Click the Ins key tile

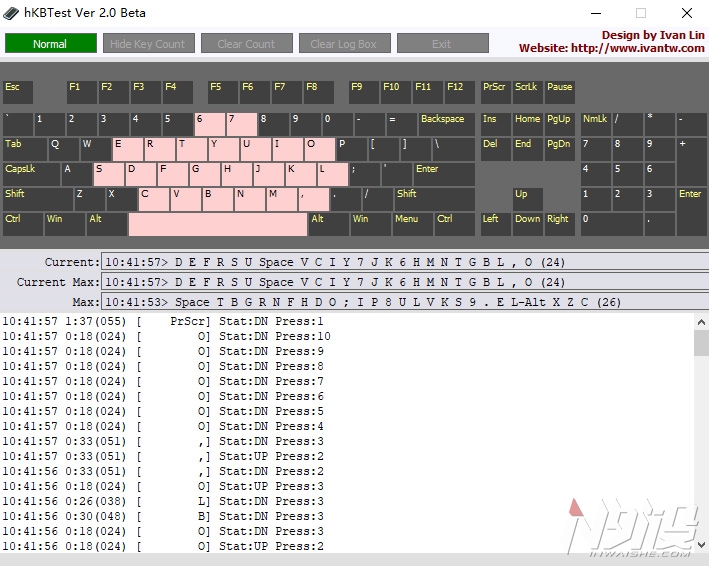click(x=496, y=124)
